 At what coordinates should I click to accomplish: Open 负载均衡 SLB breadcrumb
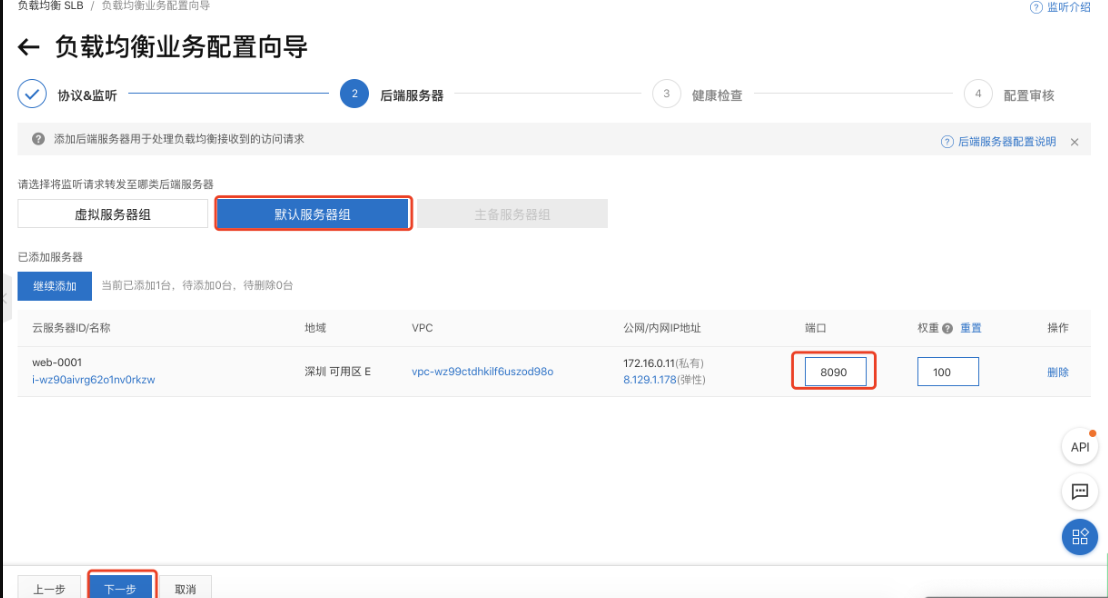[x=50, y=6]
